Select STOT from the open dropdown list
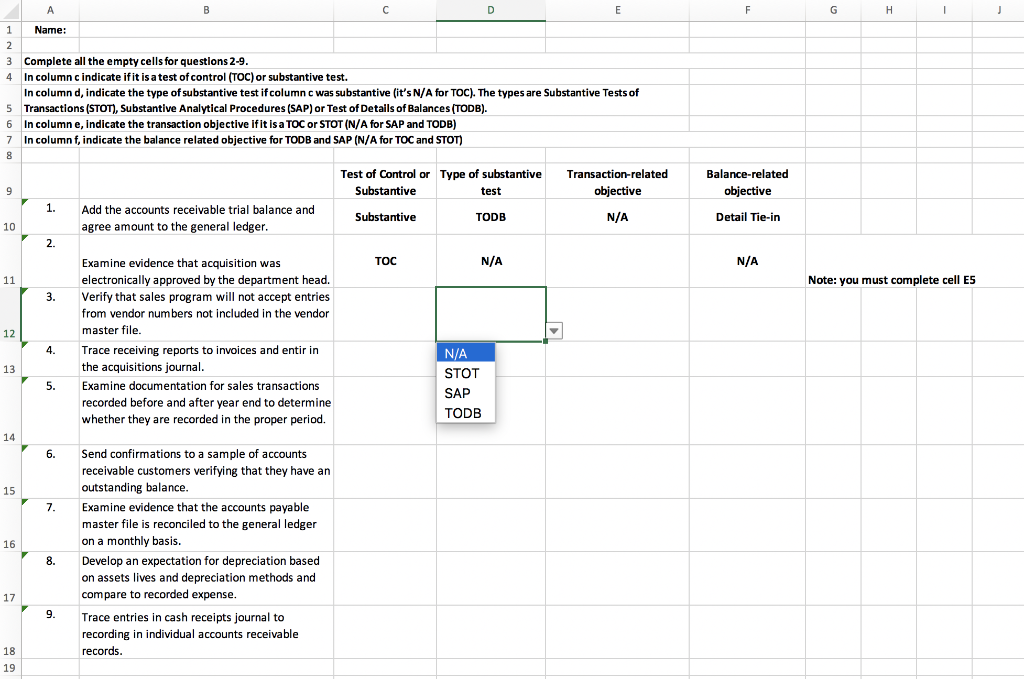This screenshot has width=1024, height=679. click(462, 372)
